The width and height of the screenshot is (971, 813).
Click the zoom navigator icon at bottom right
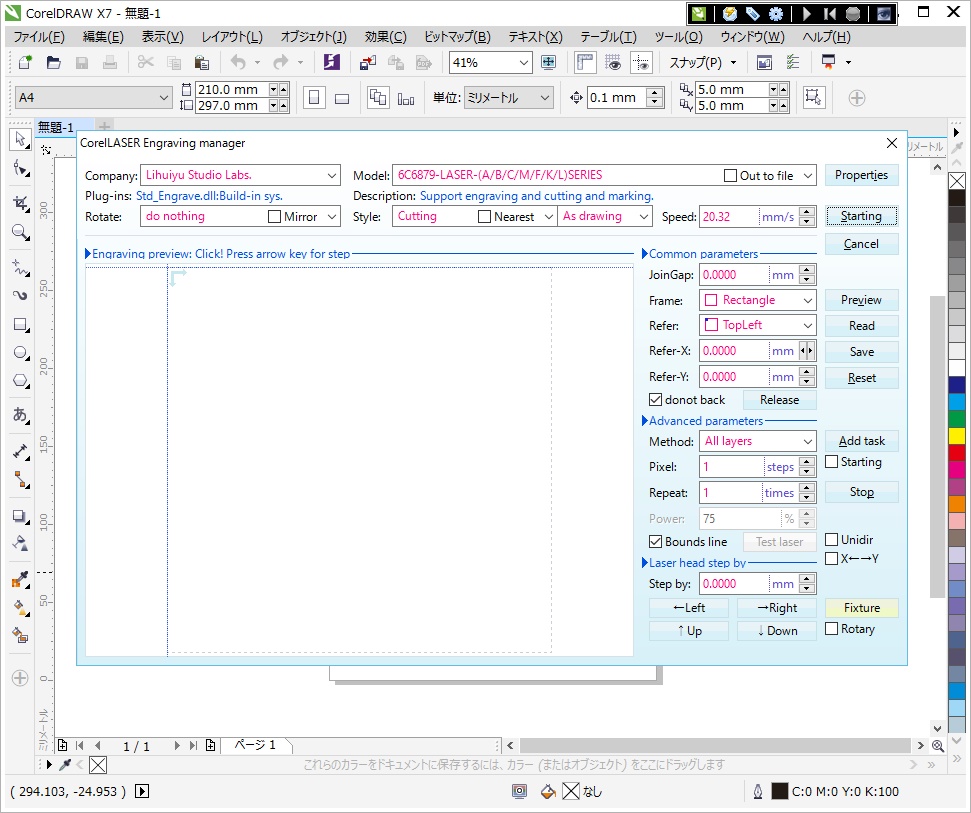point(938,746)
